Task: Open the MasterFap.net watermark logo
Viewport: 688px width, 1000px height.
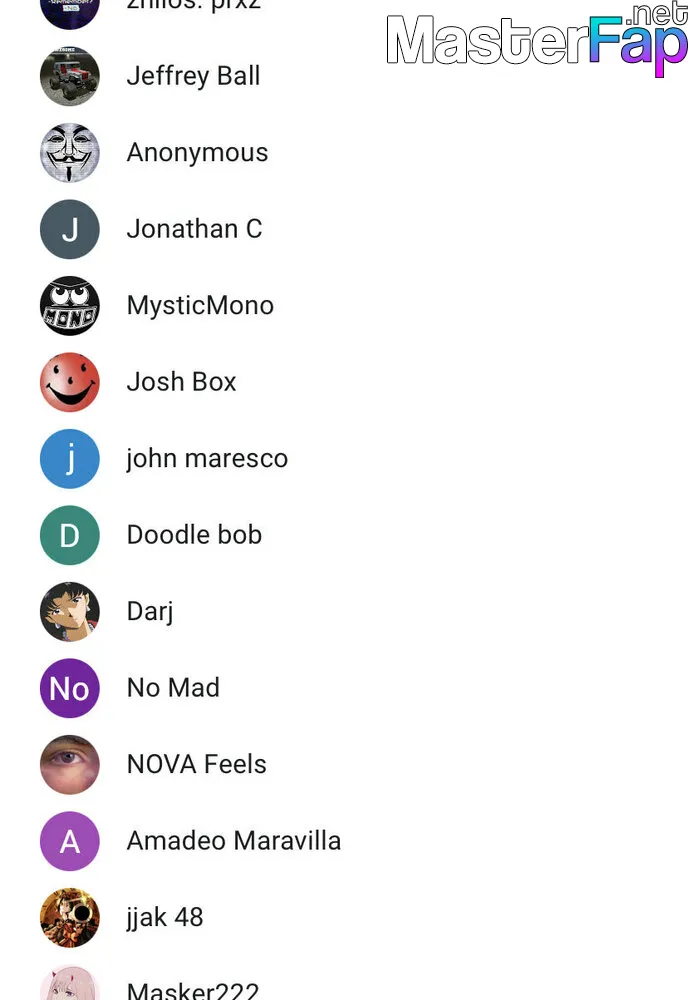Action: click(537, 40)
